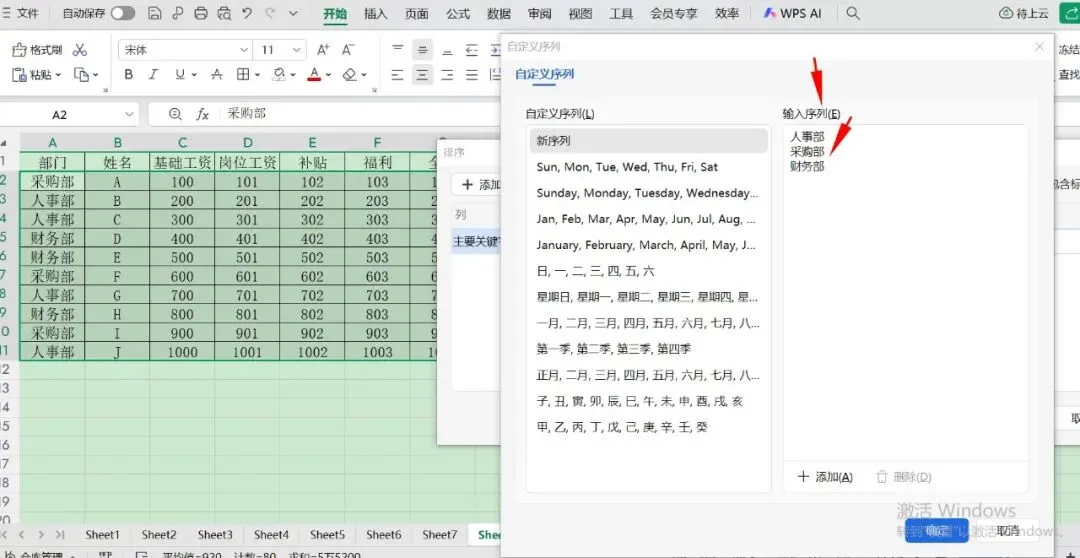Click the fx insert function icon
Viewport: 1080px width, 558px height.
(202, 114)
